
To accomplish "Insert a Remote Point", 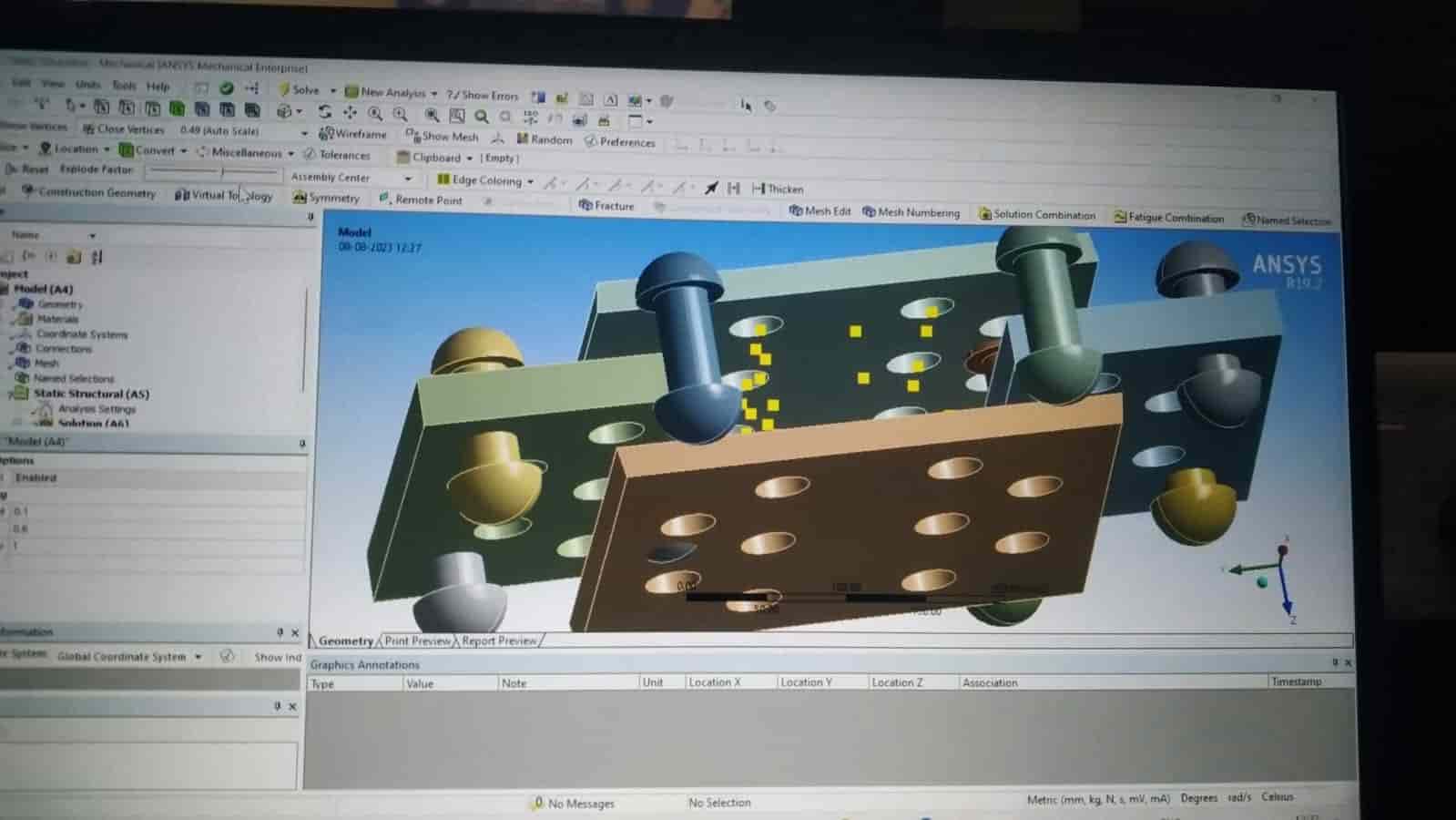I will tap(420, 200).
